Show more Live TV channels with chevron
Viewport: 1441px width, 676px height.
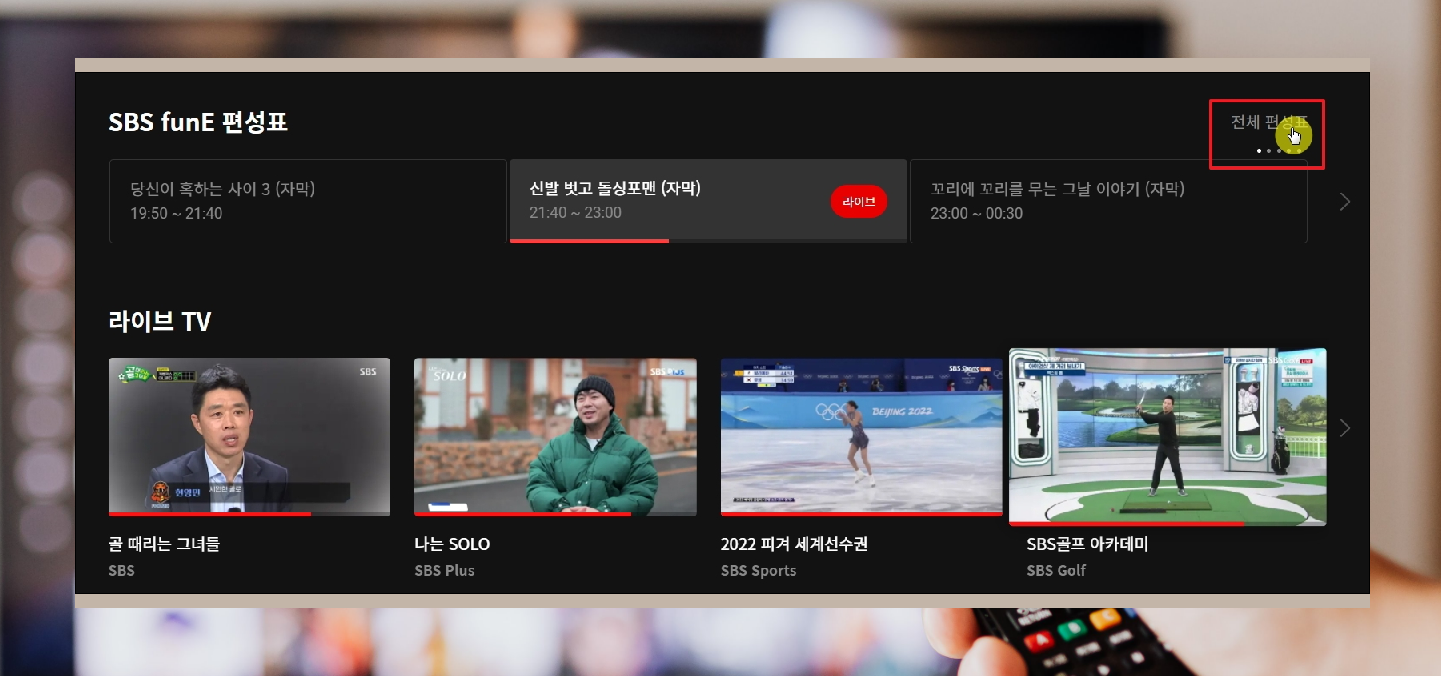[x=1345, y=428]
